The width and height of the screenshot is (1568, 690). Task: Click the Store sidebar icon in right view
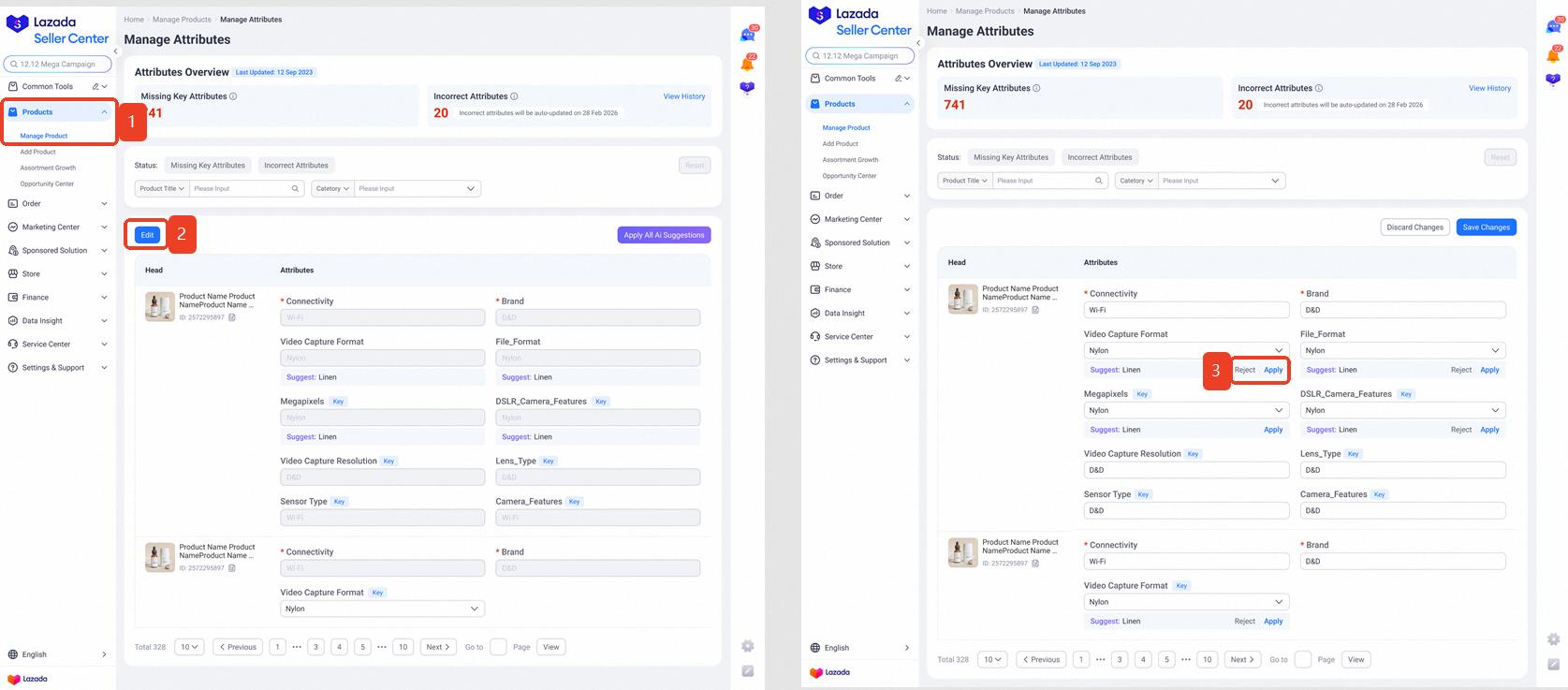click(x=815, y=266)
